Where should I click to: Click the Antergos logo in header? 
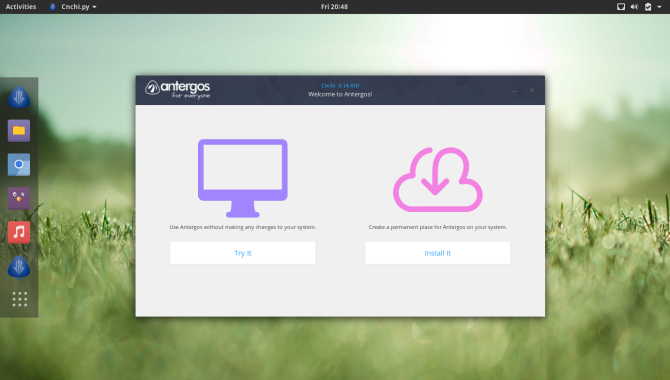pyautogui.click(x=177, y=89)
